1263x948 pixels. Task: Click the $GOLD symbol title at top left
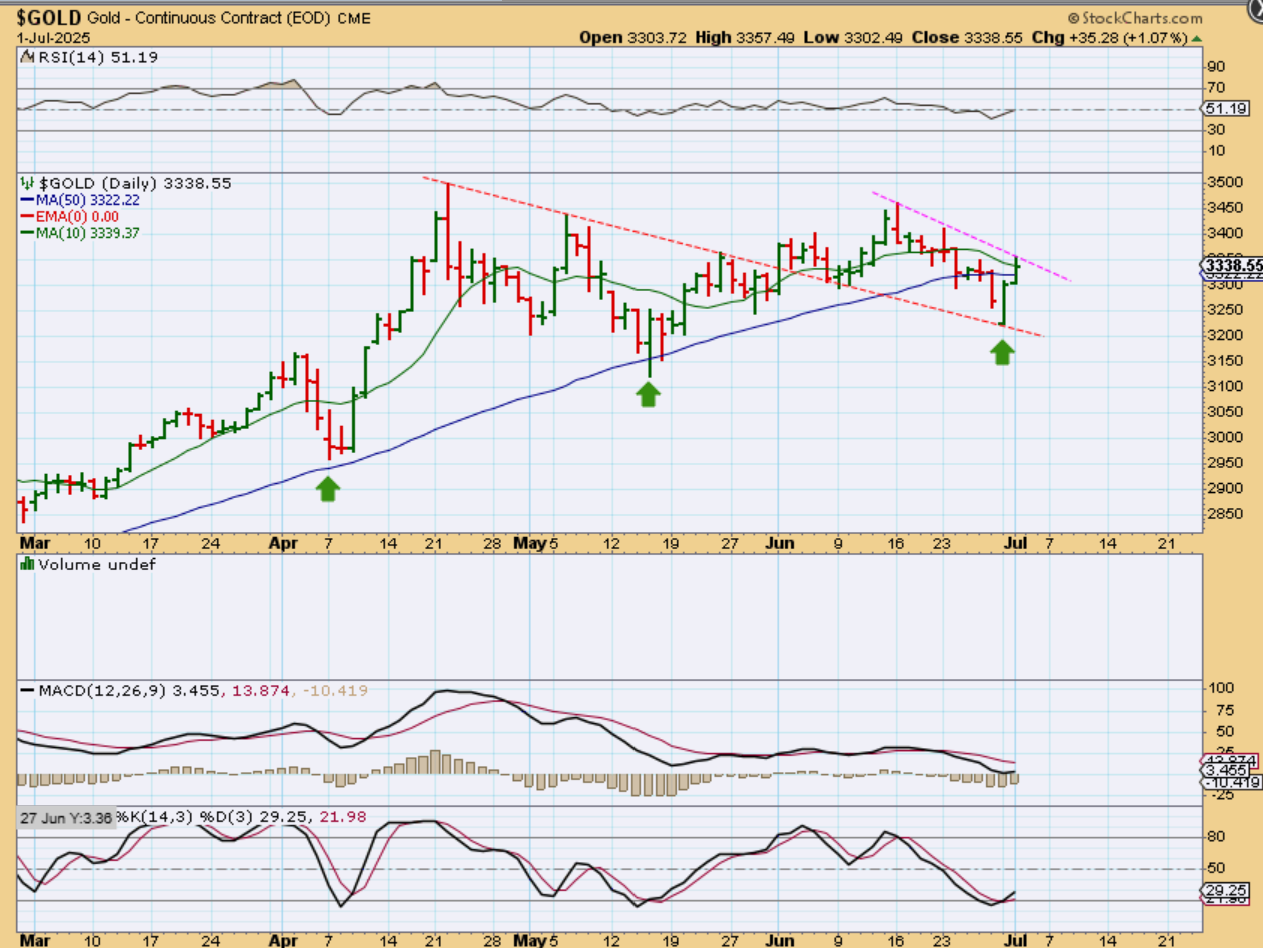pyautogui.click(x=48, y=17)
